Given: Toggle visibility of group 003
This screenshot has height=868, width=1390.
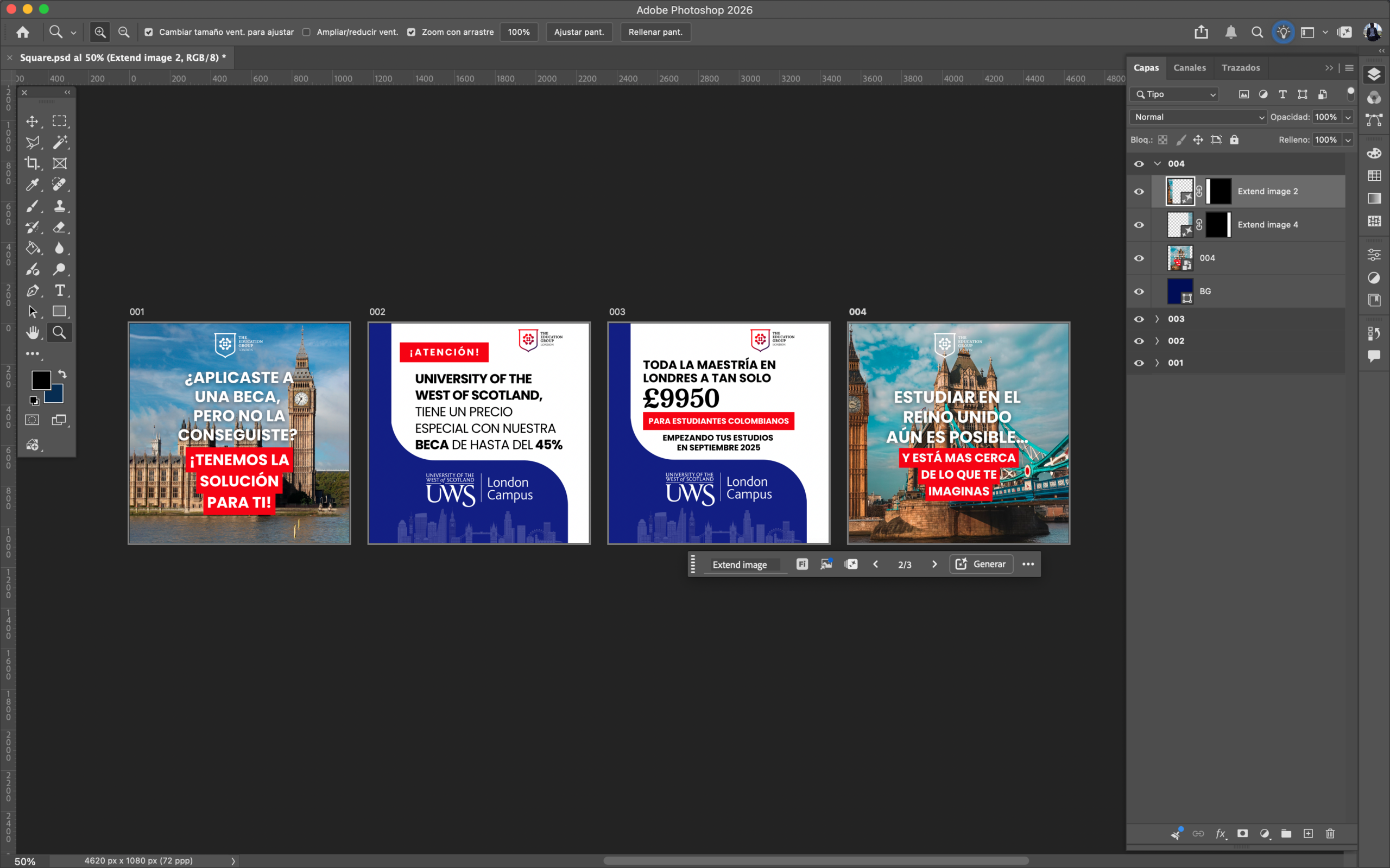Looking at the screenshot, I should (1139, 319).
